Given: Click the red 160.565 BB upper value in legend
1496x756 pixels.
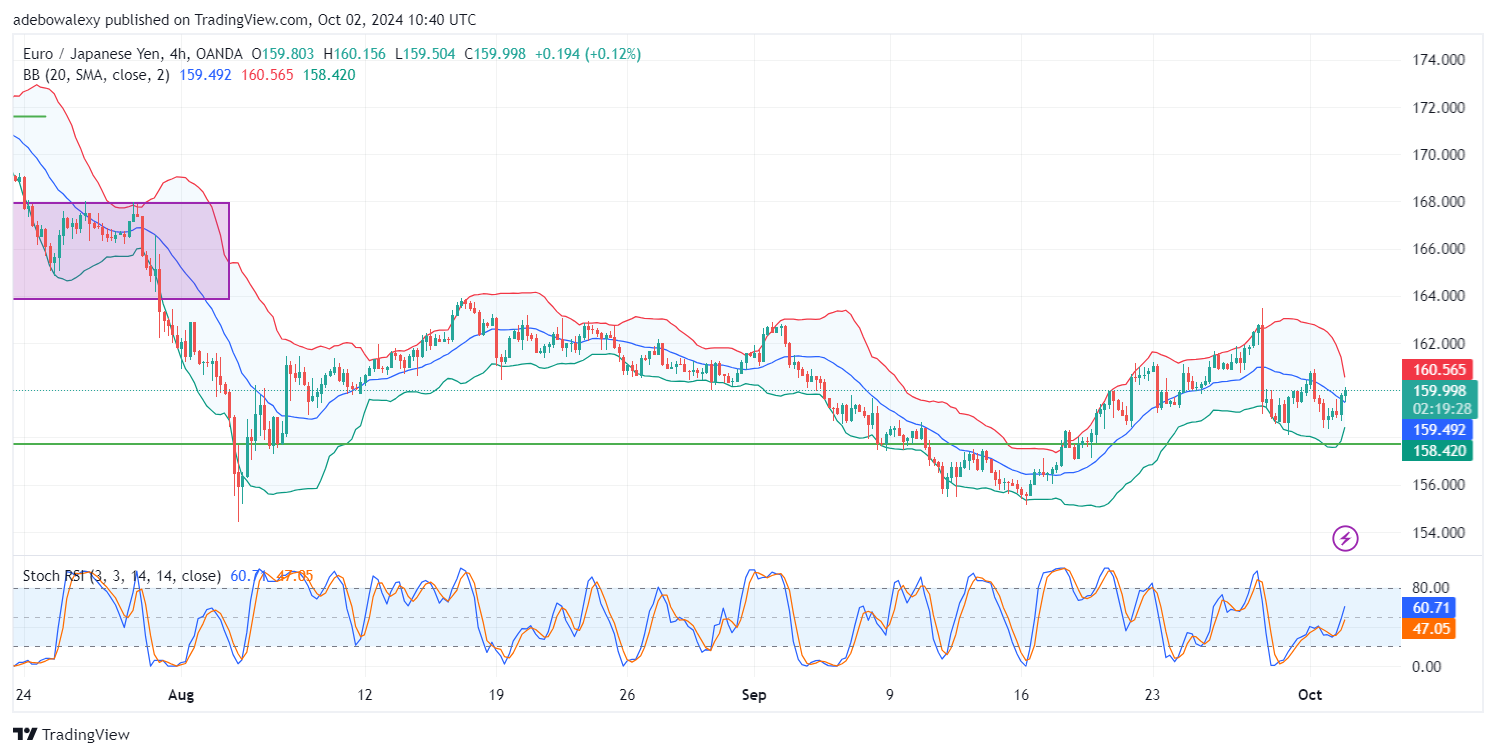Looking at the screenshot, I should click(x=267, y=75).
